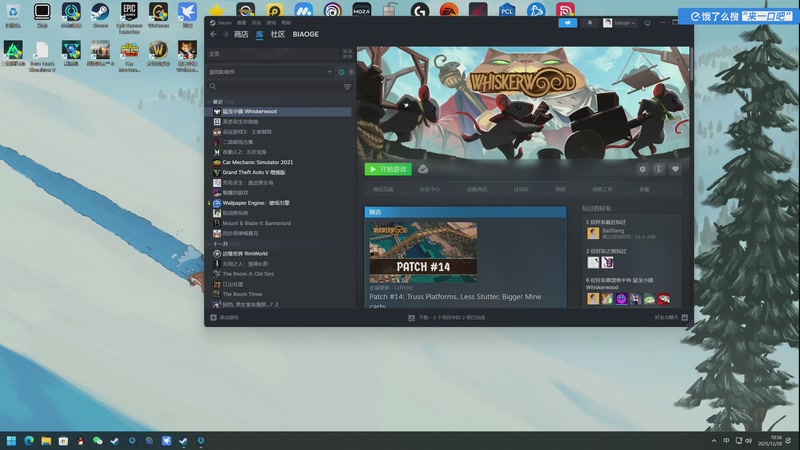Toggle the ready-to-play filter icon

pos(351,72)
